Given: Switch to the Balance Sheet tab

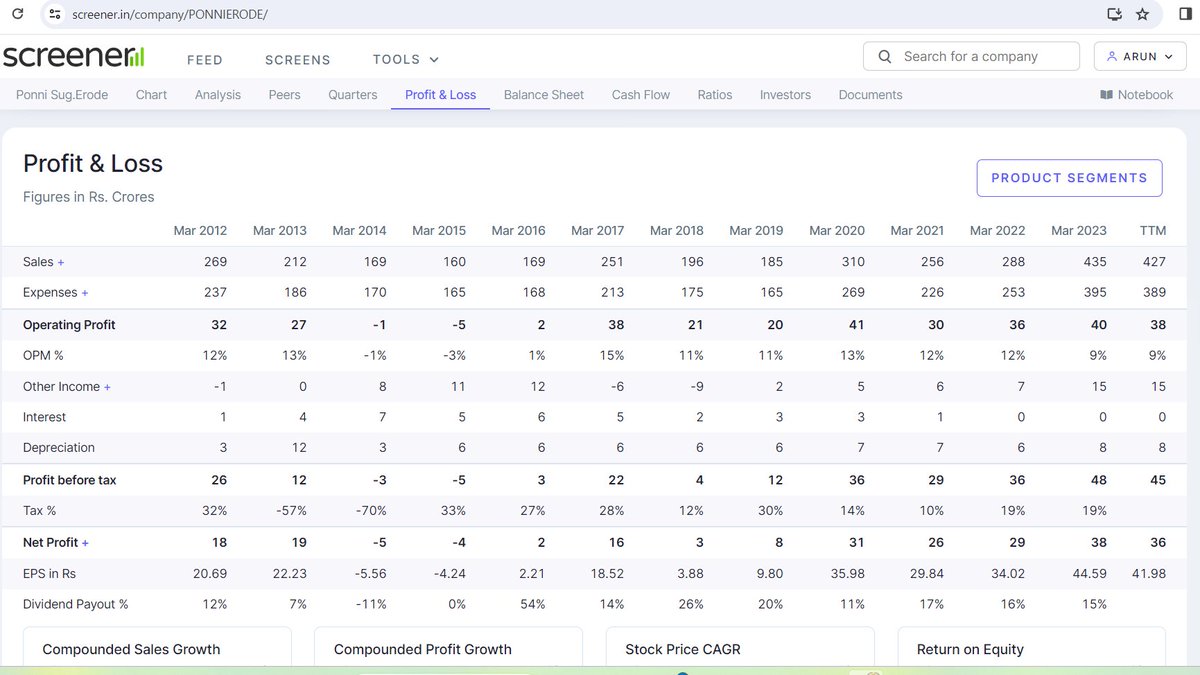Looking at the screenshot, I should (x=543, y=94).
